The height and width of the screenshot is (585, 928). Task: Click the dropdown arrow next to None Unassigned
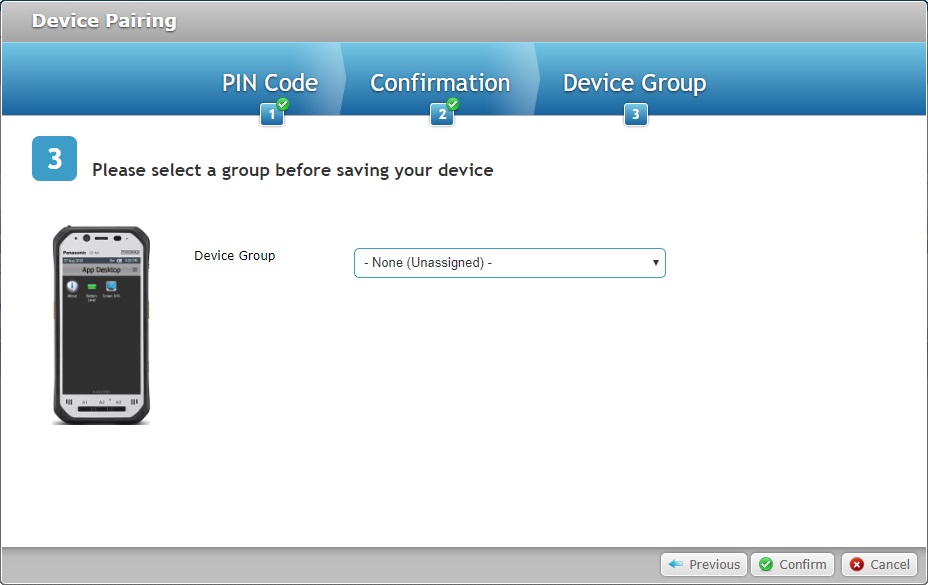tap(655, 262)
